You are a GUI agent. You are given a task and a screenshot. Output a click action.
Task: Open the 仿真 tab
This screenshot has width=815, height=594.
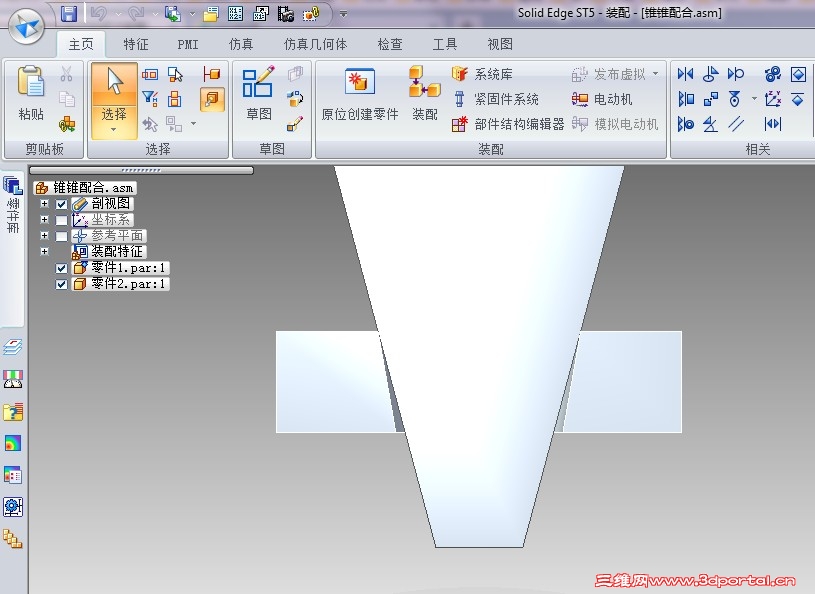coord(241,44)
